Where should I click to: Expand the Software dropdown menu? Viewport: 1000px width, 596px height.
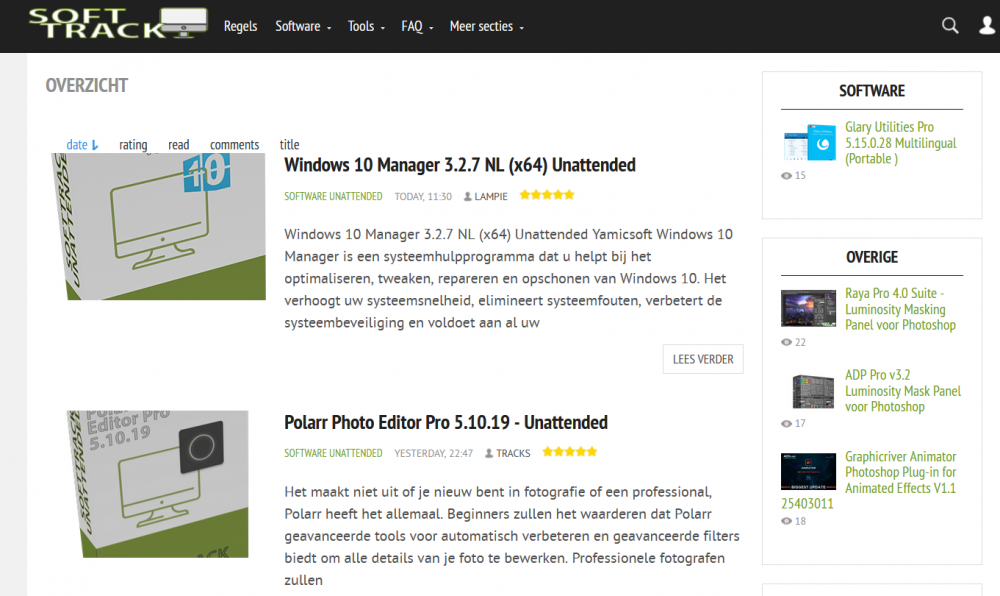point(303,27)
